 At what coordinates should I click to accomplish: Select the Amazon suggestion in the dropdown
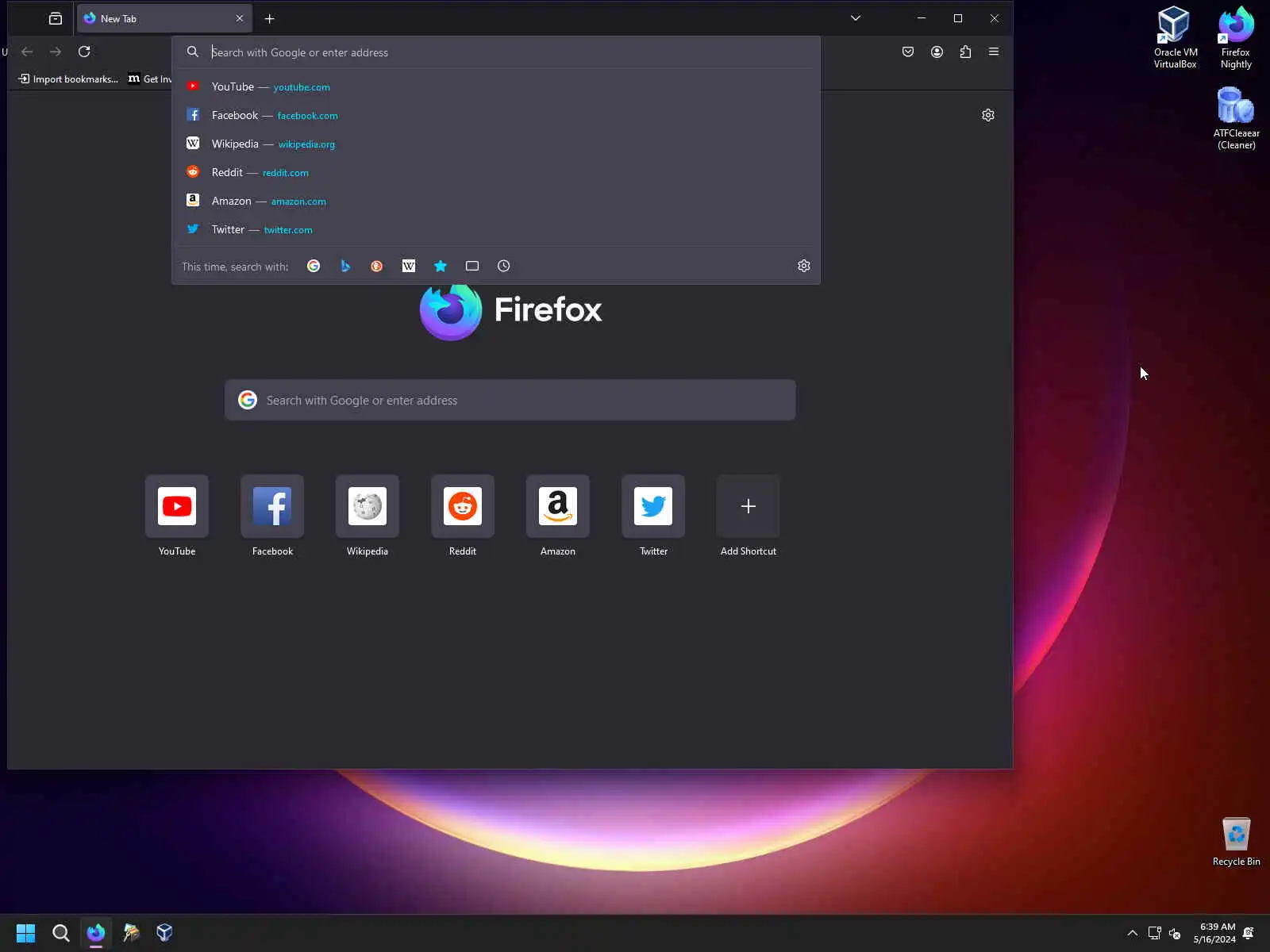pyautogui.click(x=496, y=201)
